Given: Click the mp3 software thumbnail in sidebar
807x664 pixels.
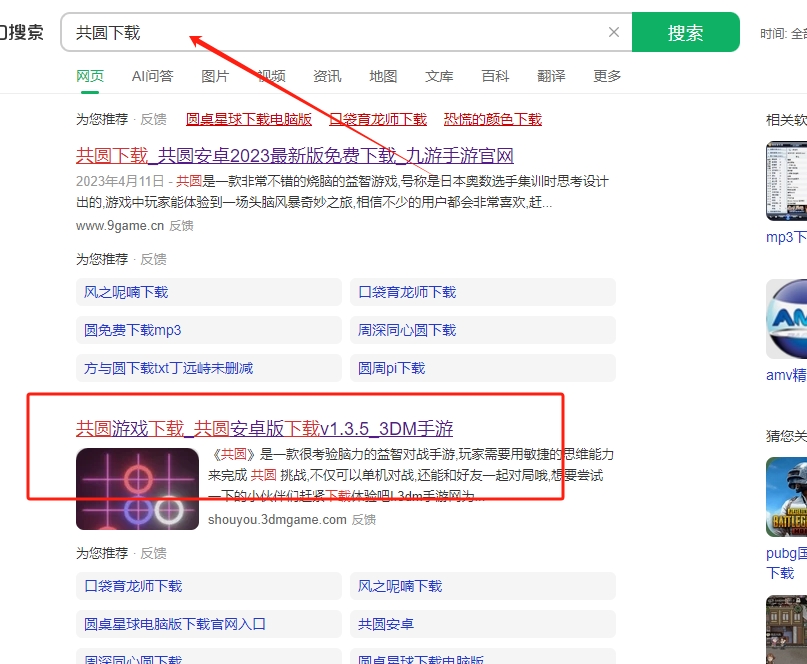Looking at the screenshot, I should tap(786, 181).
